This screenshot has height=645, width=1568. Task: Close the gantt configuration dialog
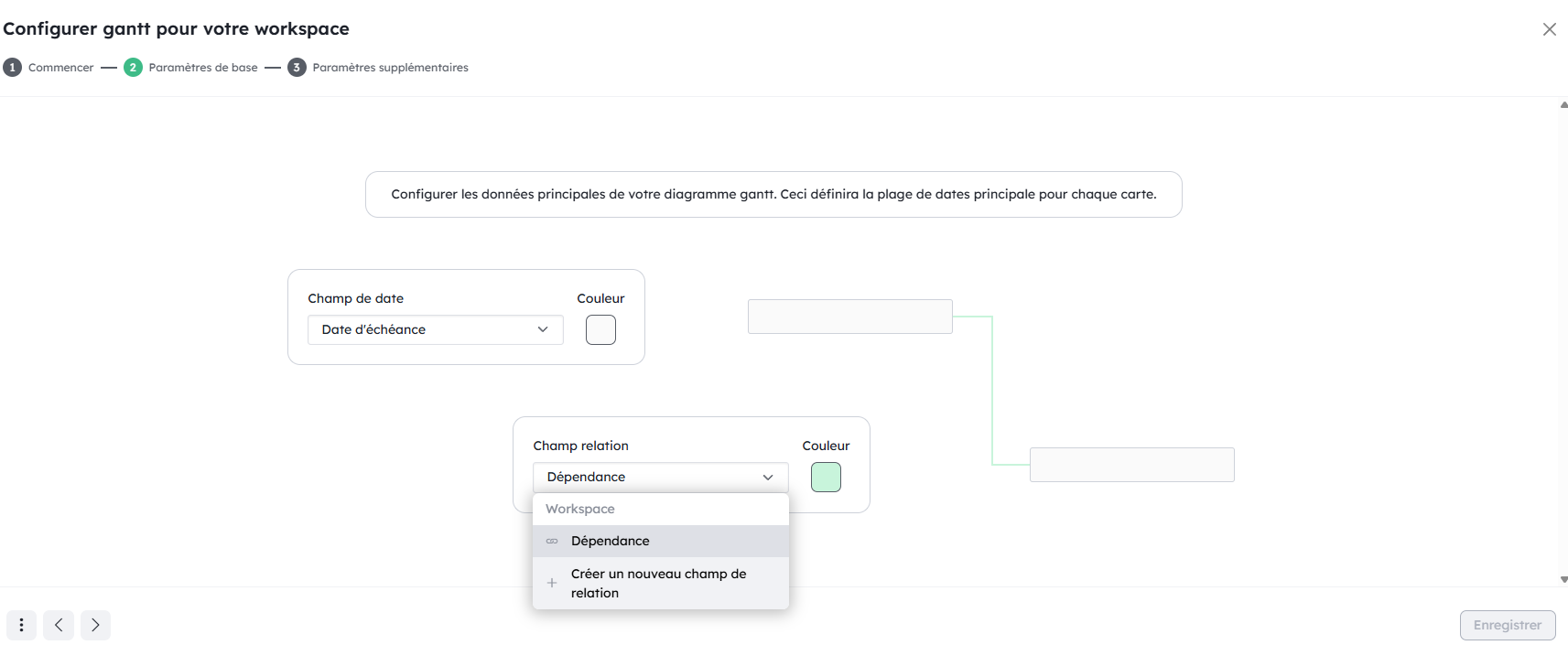tap(1549, 29)
